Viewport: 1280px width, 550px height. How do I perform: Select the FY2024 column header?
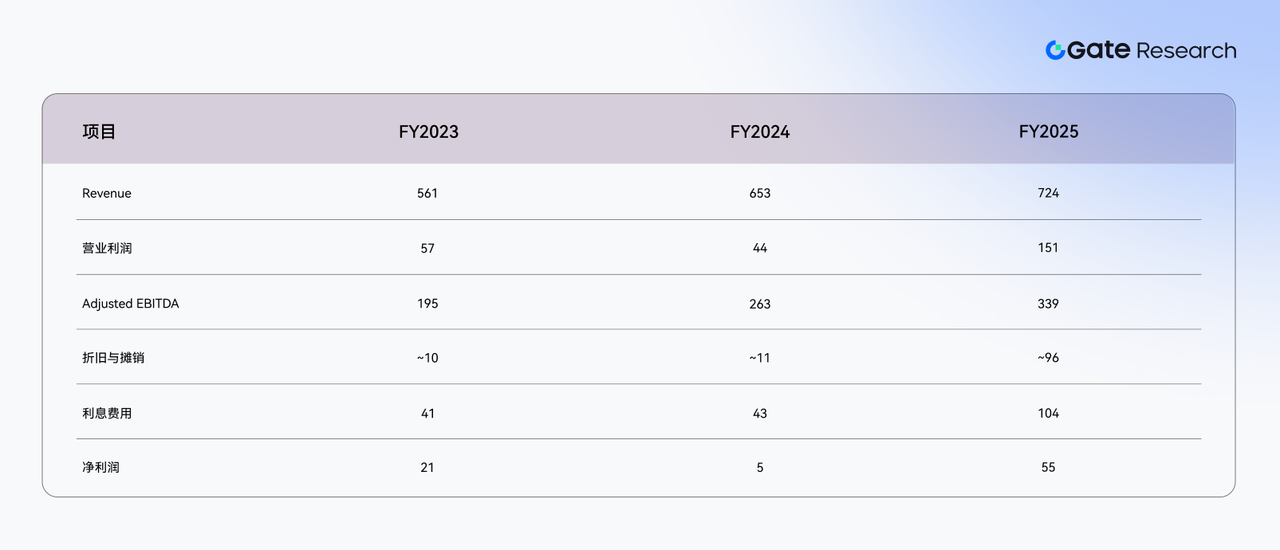760,132
